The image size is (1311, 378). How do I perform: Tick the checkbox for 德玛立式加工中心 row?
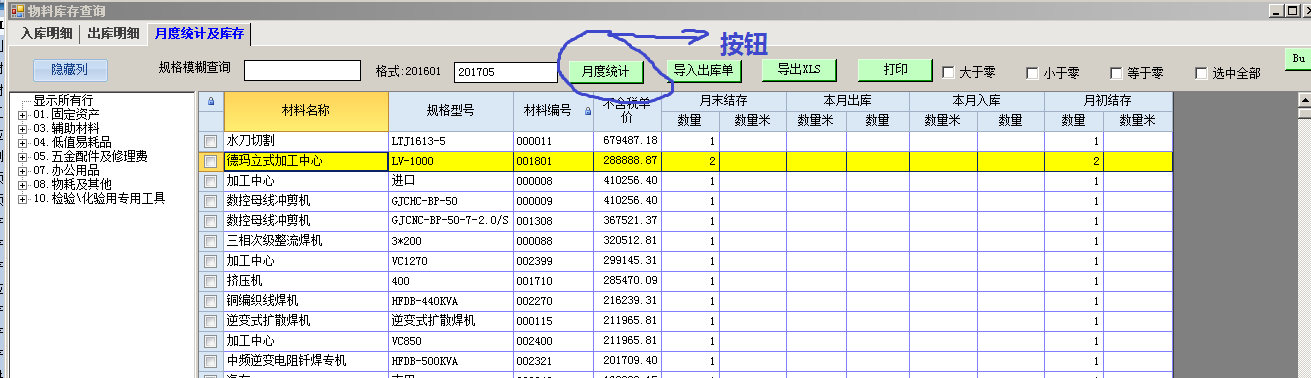[211, 161]
